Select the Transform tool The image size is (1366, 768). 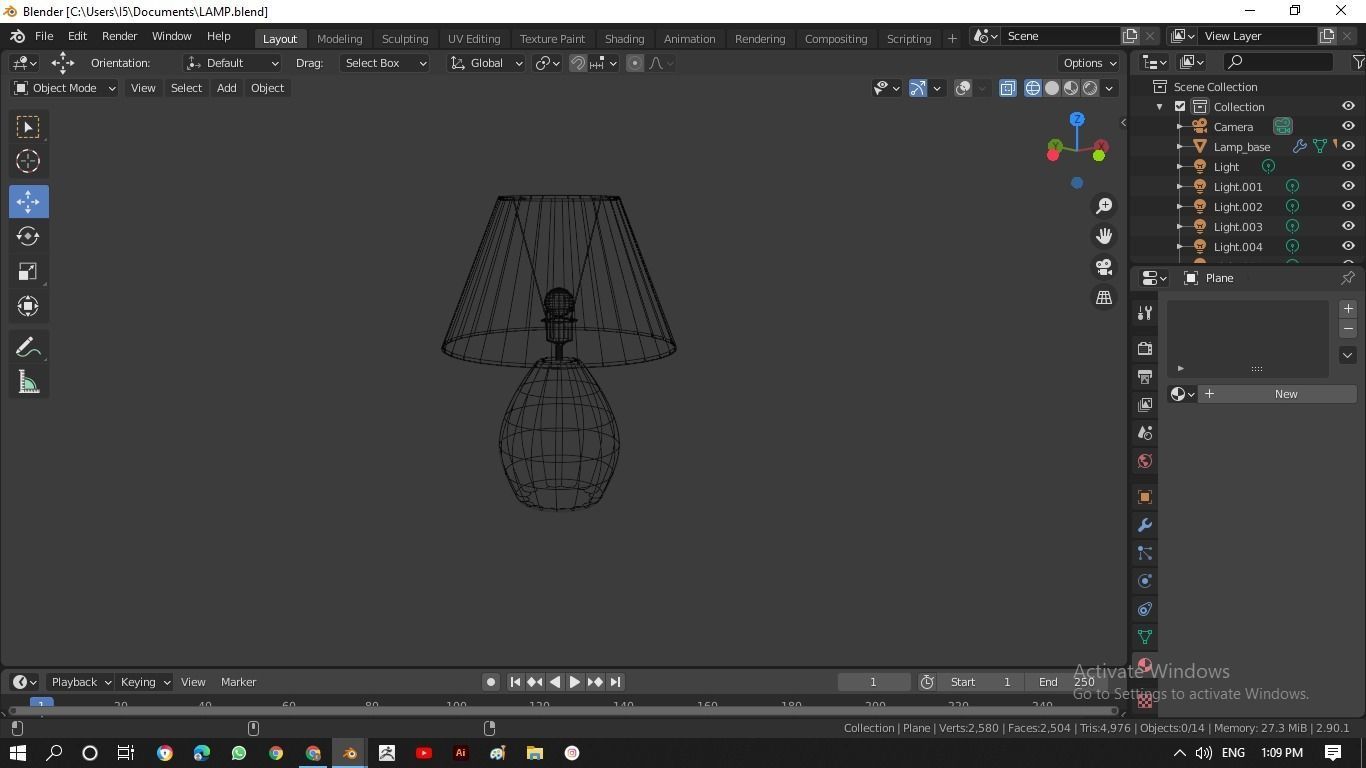28,306
